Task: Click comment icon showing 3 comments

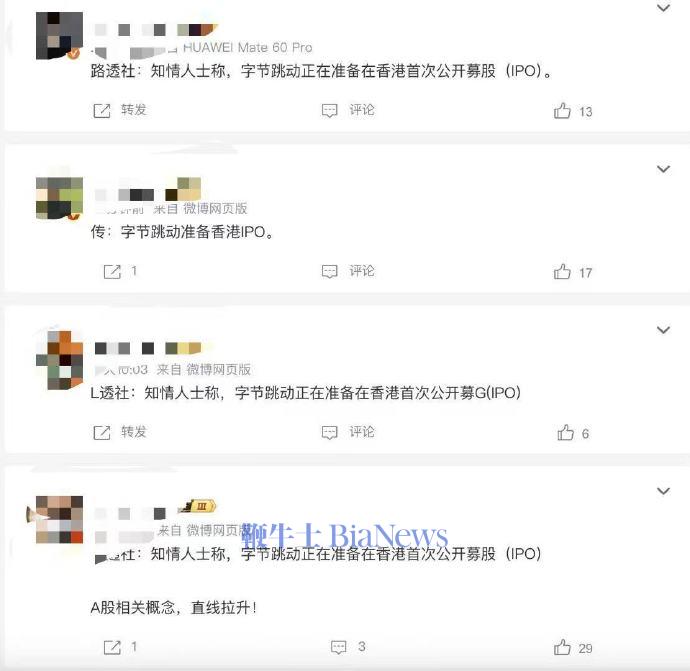Action: (338, 647)
